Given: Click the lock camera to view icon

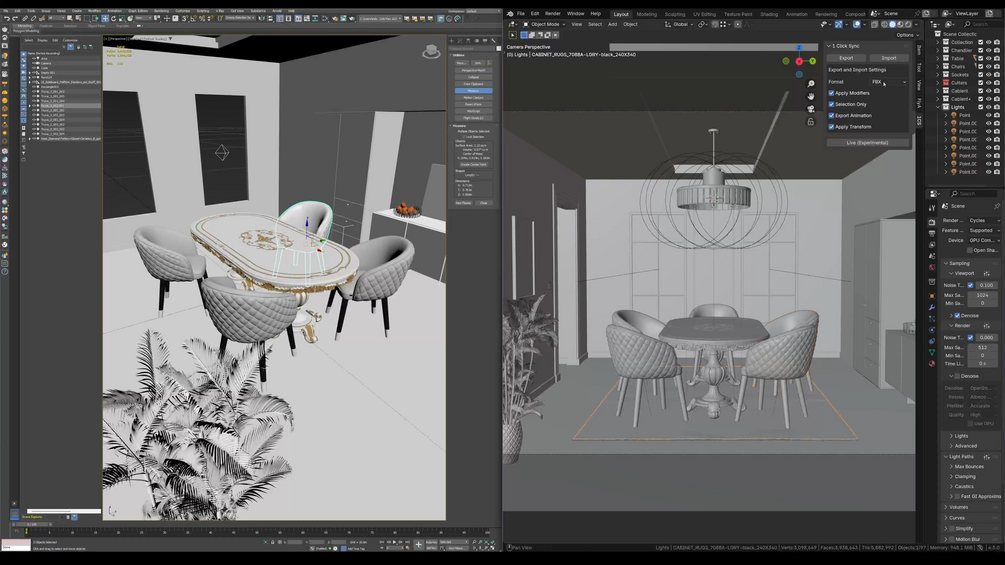Looking at the screenshot, I should pos(811,121).
